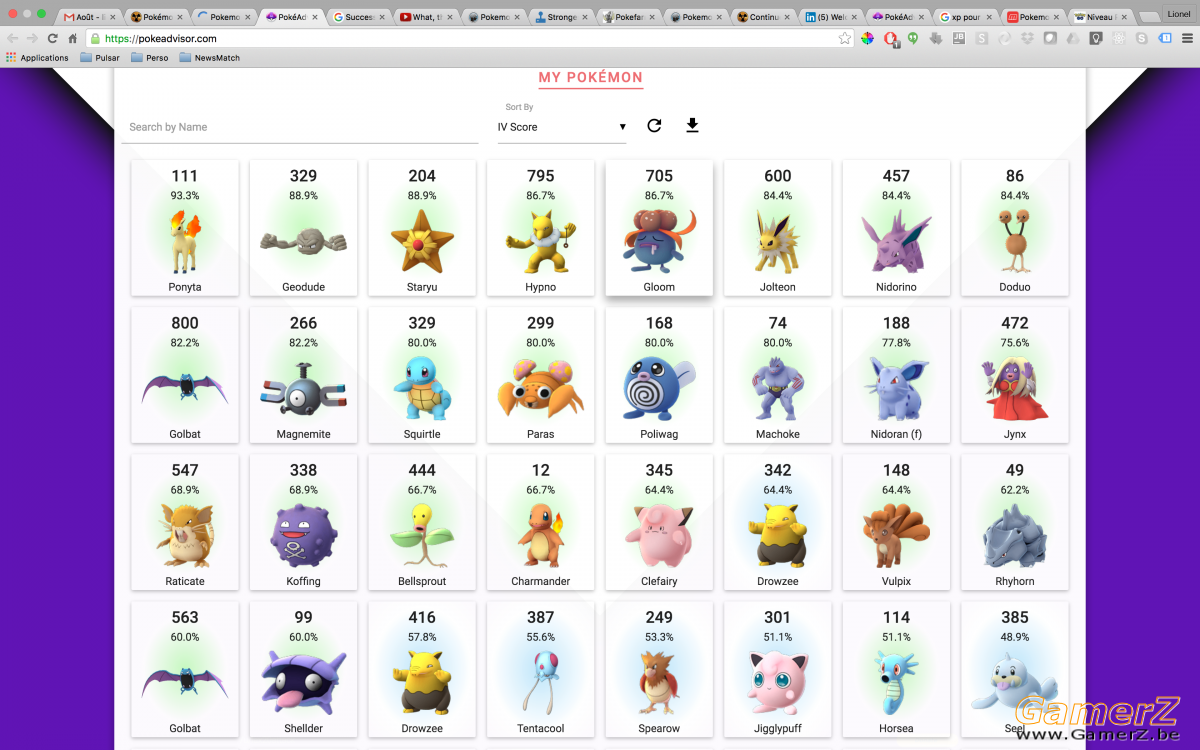Open the Doduo card
This screenshot has width=1200, height=750.
pyautogui.click(x=1015, y=228)
